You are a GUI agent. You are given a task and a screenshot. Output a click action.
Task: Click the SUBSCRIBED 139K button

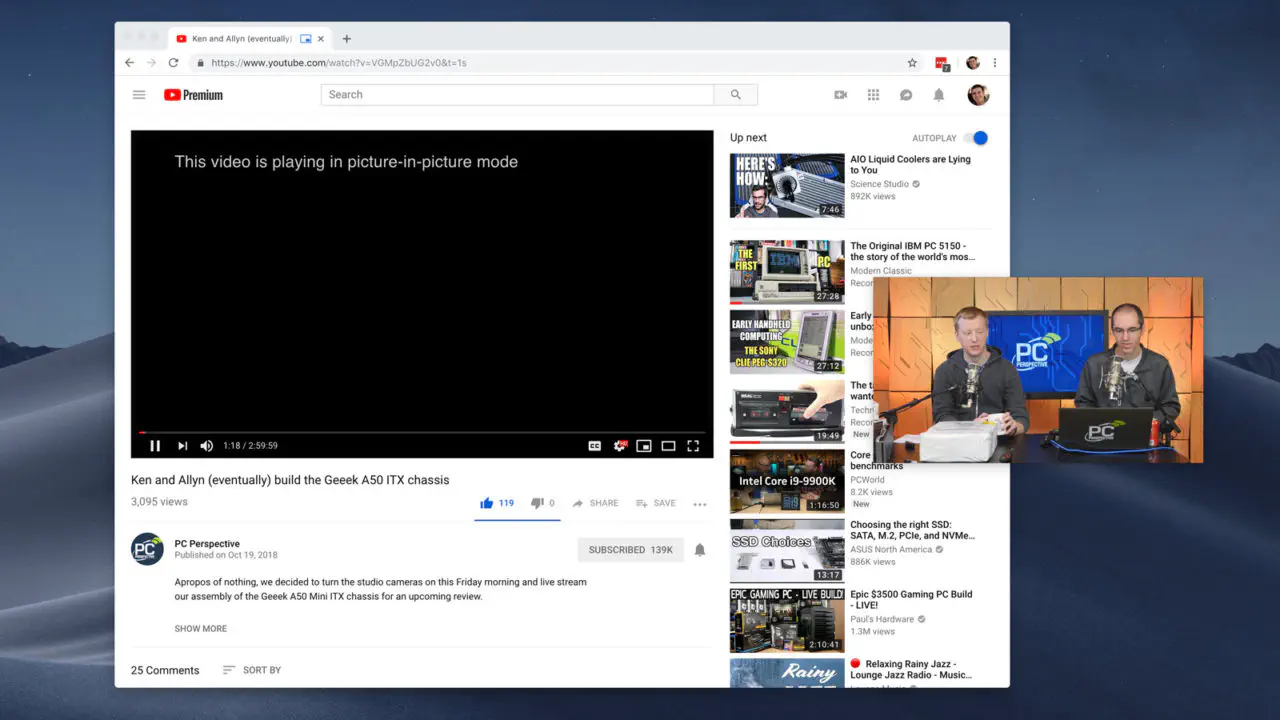[x=630, y=550]
